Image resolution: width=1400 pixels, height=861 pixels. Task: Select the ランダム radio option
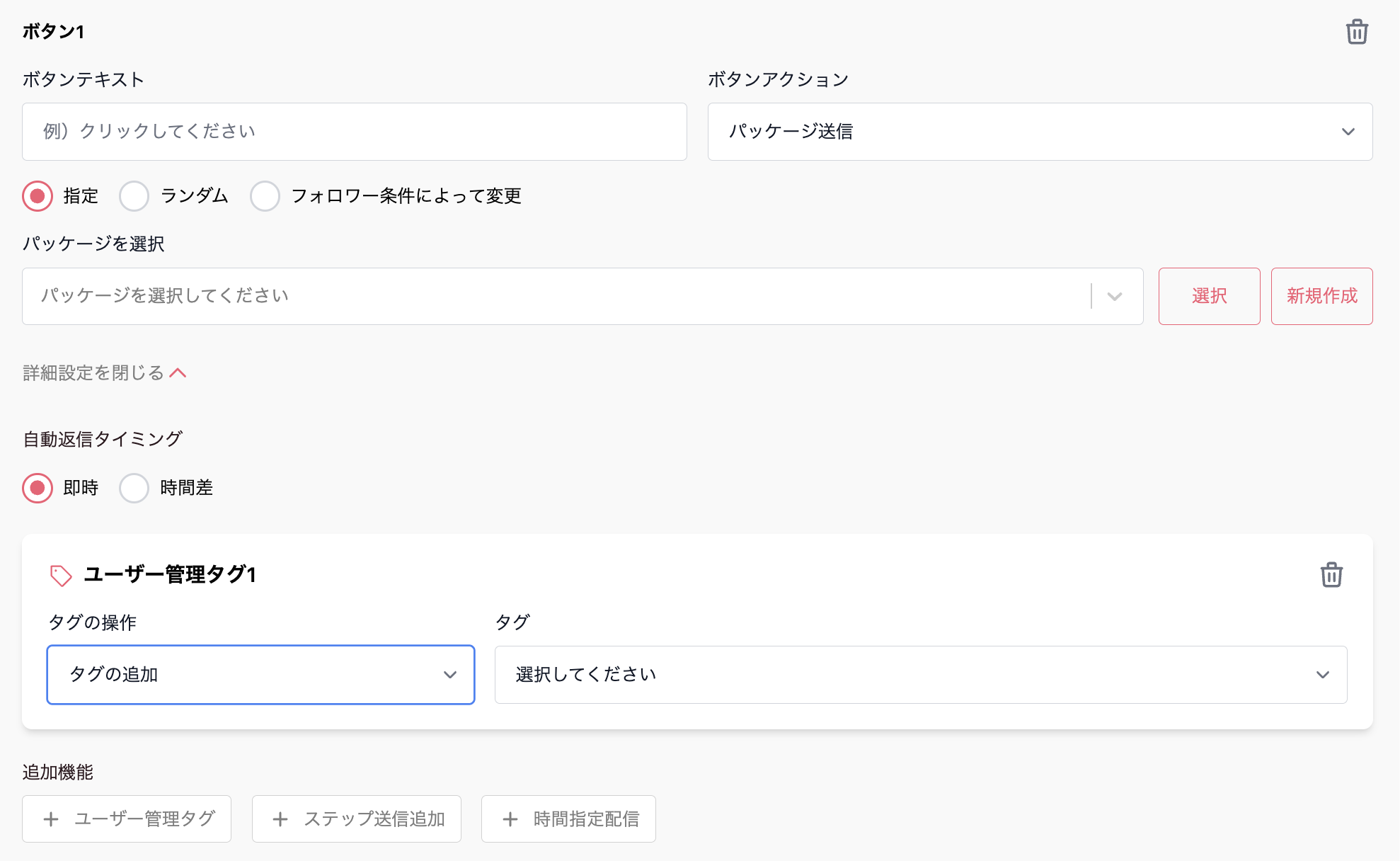coord(134,196)
